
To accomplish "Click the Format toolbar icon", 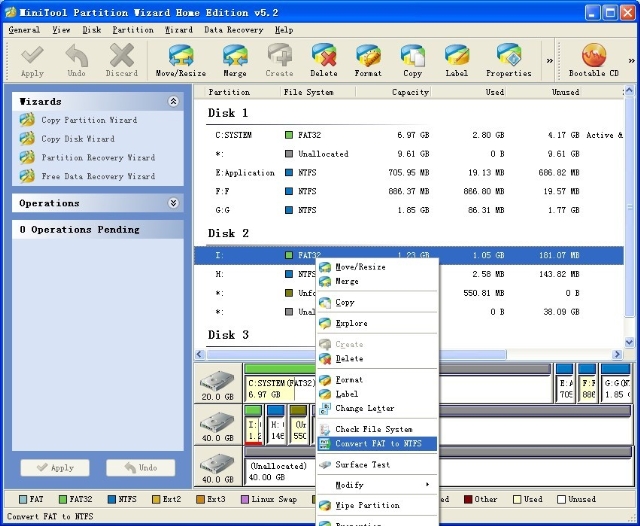I will [368, 61].
